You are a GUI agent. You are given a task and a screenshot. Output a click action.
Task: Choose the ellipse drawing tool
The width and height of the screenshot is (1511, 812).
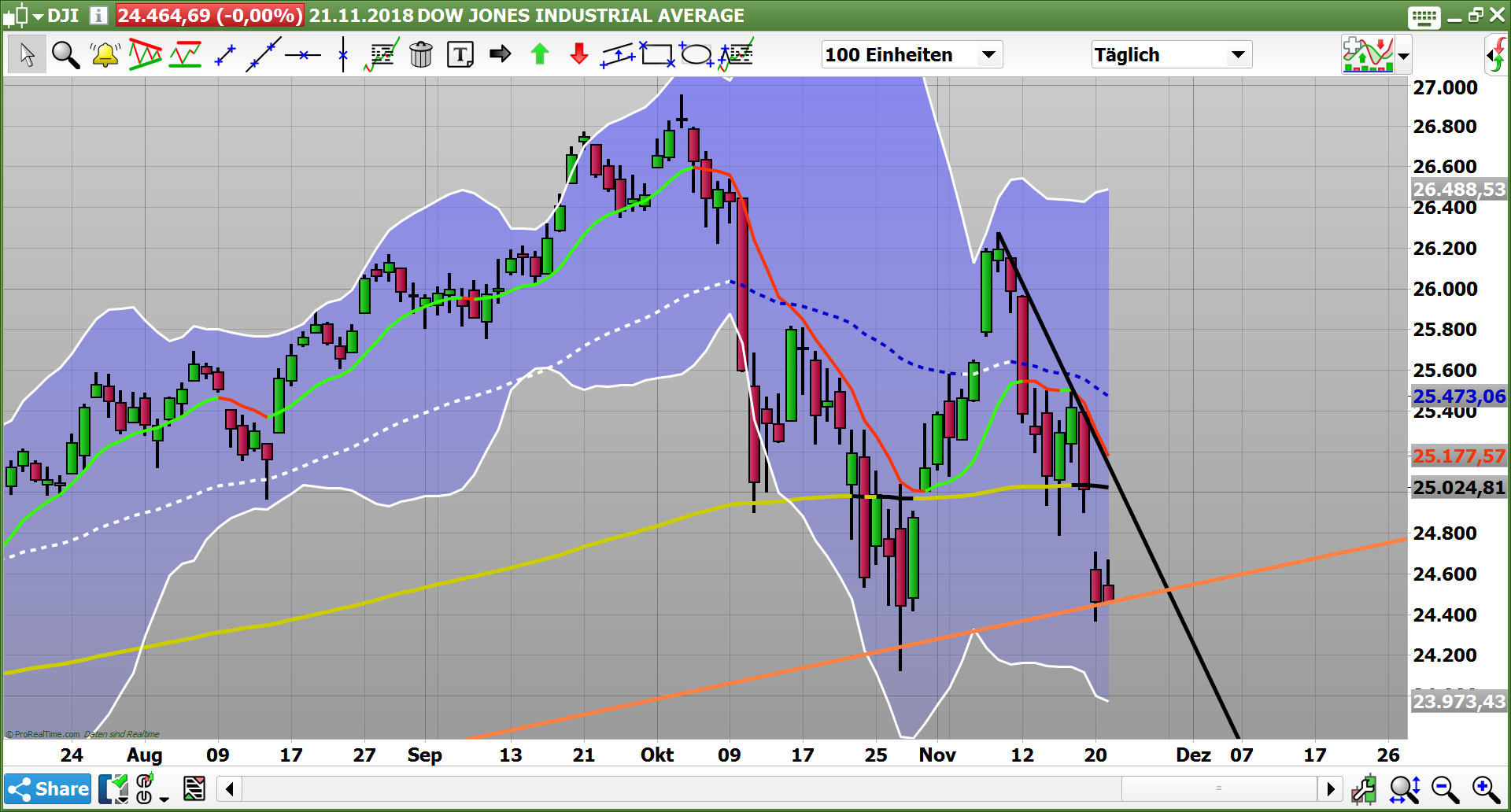point(696,54)
